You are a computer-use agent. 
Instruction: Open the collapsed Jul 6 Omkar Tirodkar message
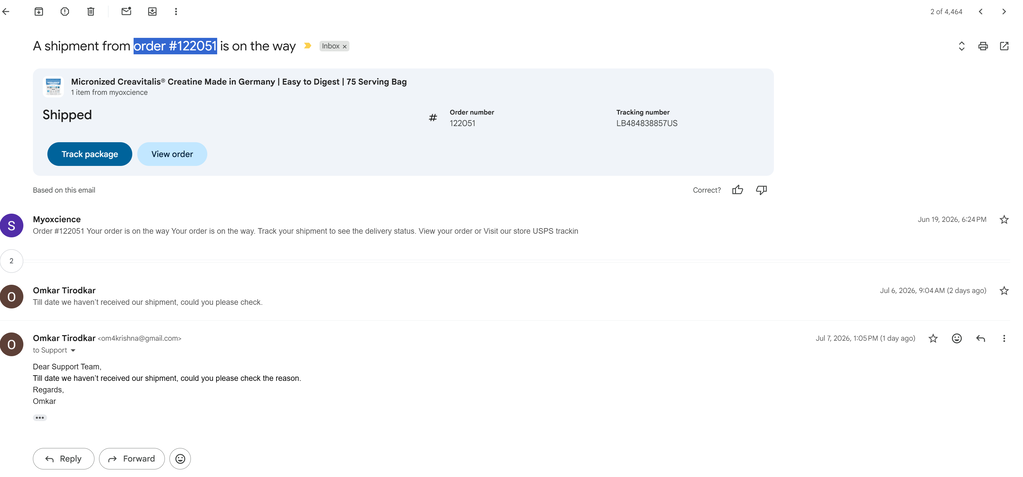506,296
